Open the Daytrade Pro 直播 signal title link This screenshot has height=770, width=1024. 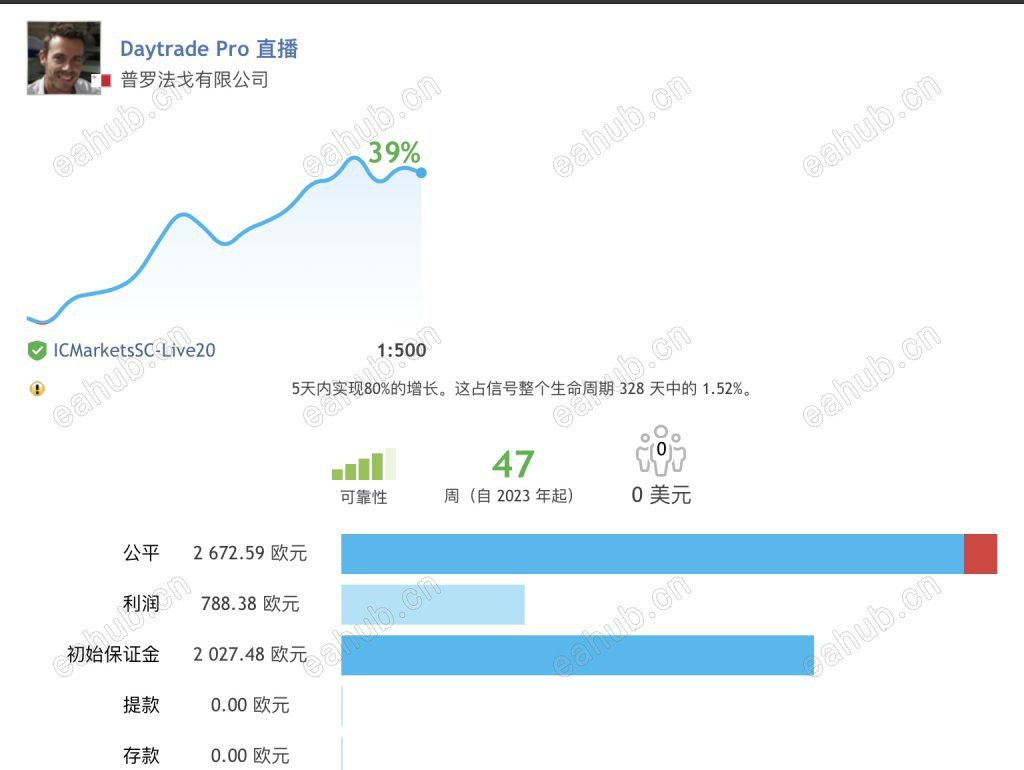pyautogui.click(x=209, y=48)
